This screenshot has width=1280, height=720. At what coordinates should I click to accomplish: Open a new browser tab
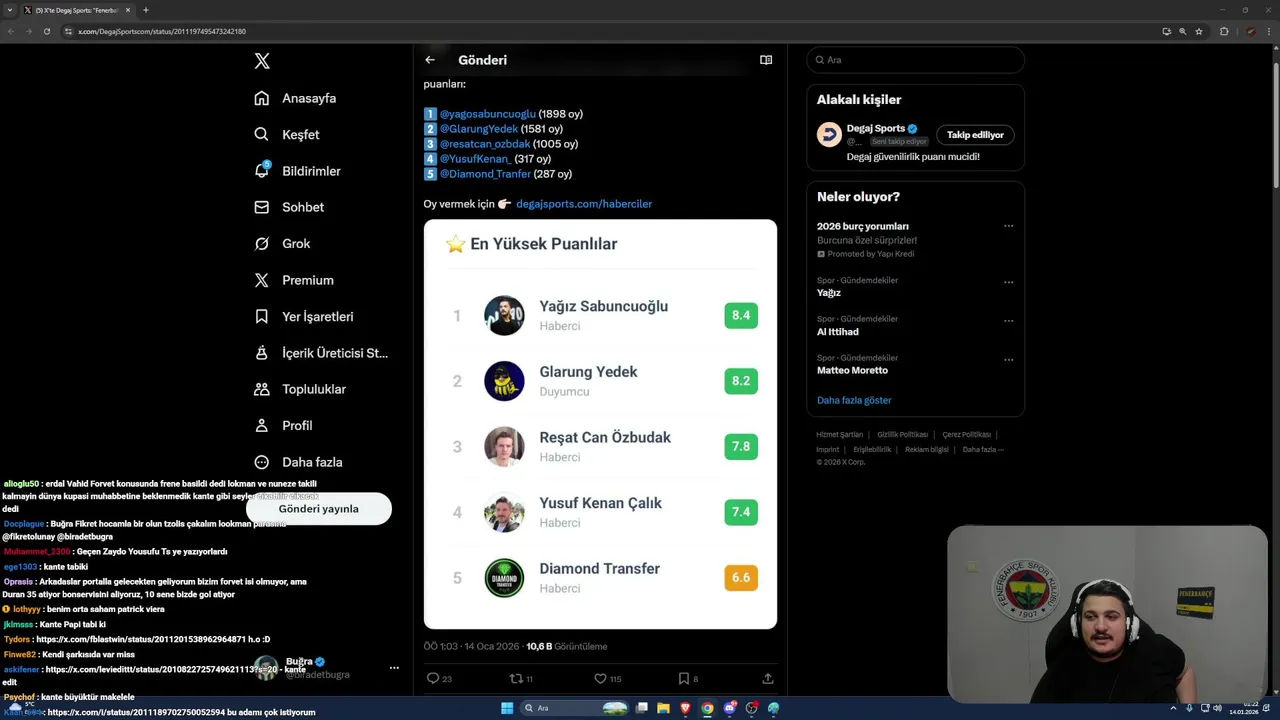[x=146, y=10]
